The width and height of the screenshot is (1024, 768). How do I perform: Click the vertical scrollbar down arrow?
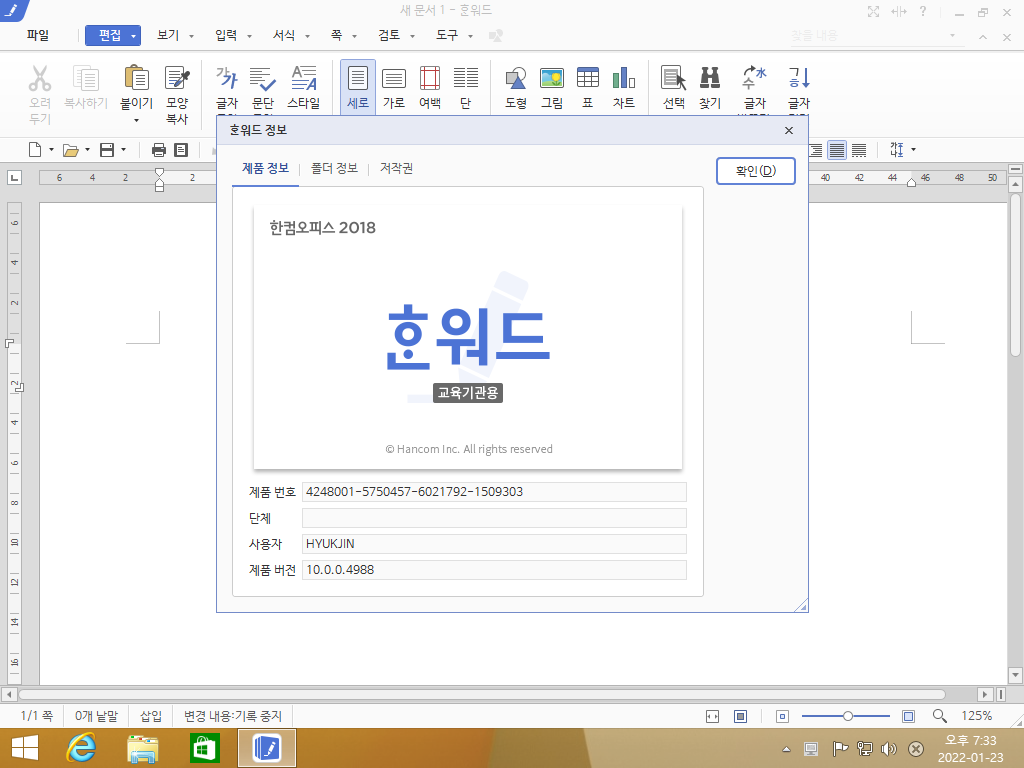point(1015,675)
